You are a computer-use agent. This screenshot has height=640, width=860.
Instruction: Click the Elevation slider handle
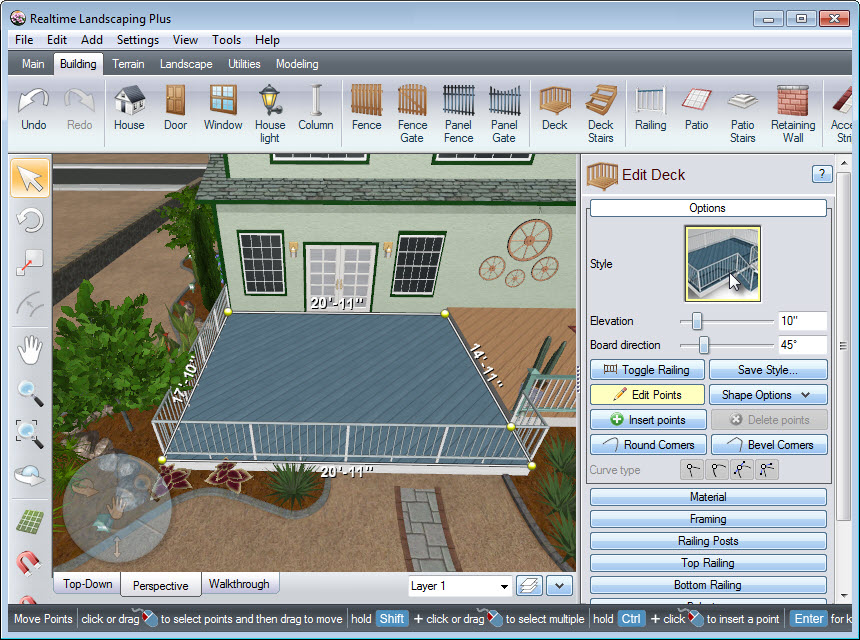click(697, 321)
